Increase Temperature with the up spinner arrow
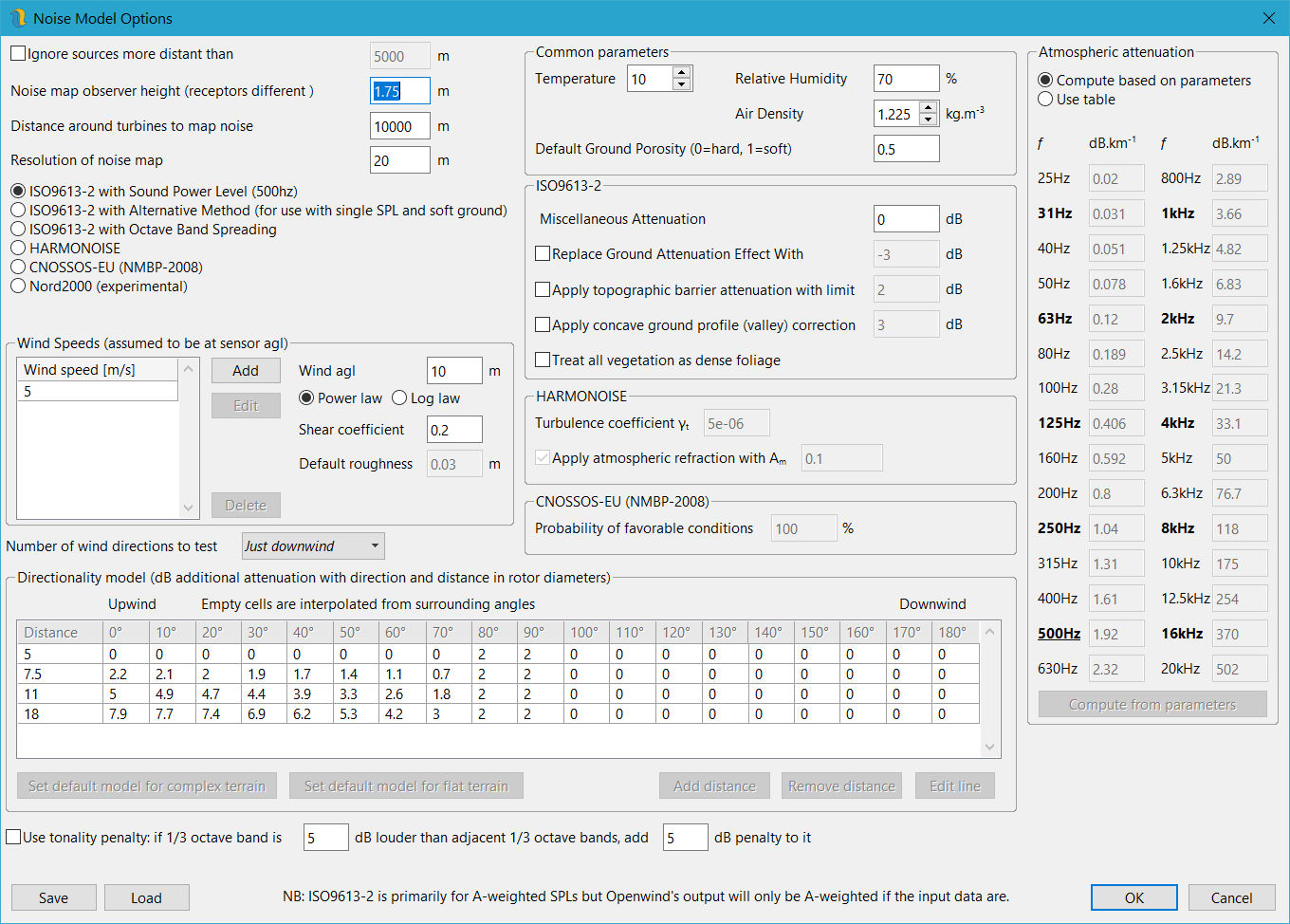Image resolution: width=1290 pixels, height=924 pixels. coord(681,72)
